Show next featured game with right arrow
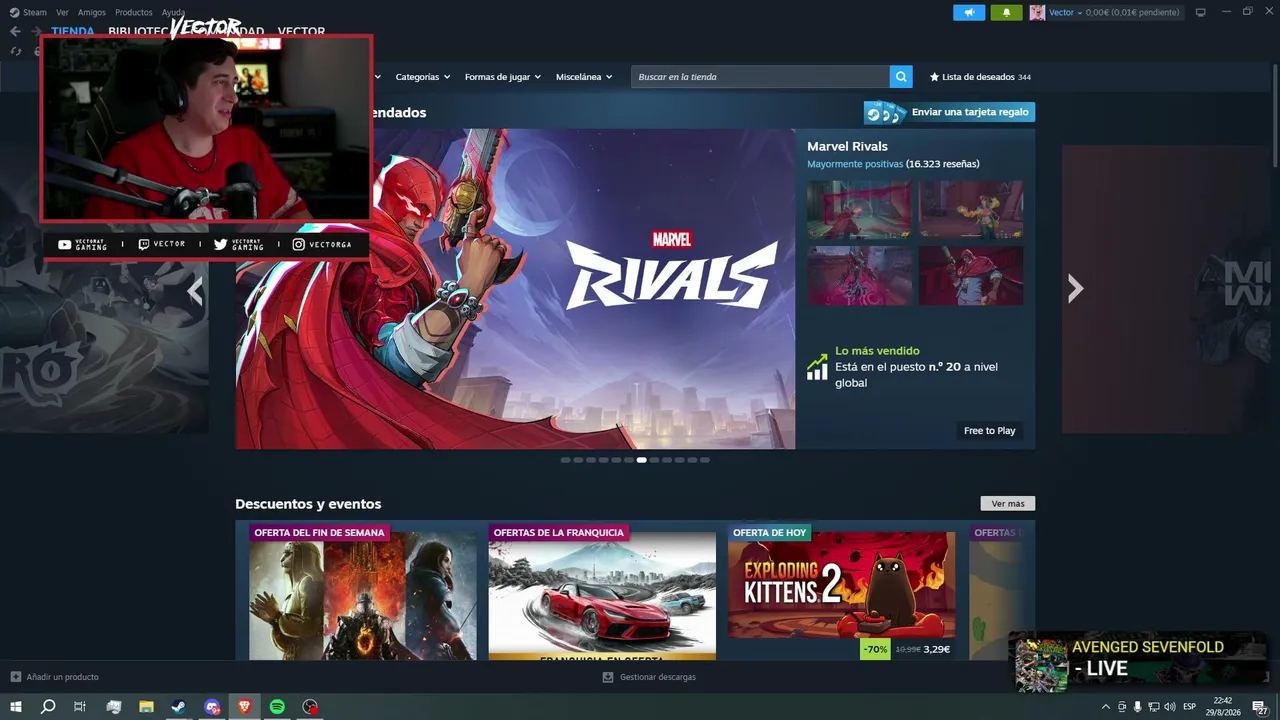This screenshot has height=720, width=1280. pos(1075,289)
